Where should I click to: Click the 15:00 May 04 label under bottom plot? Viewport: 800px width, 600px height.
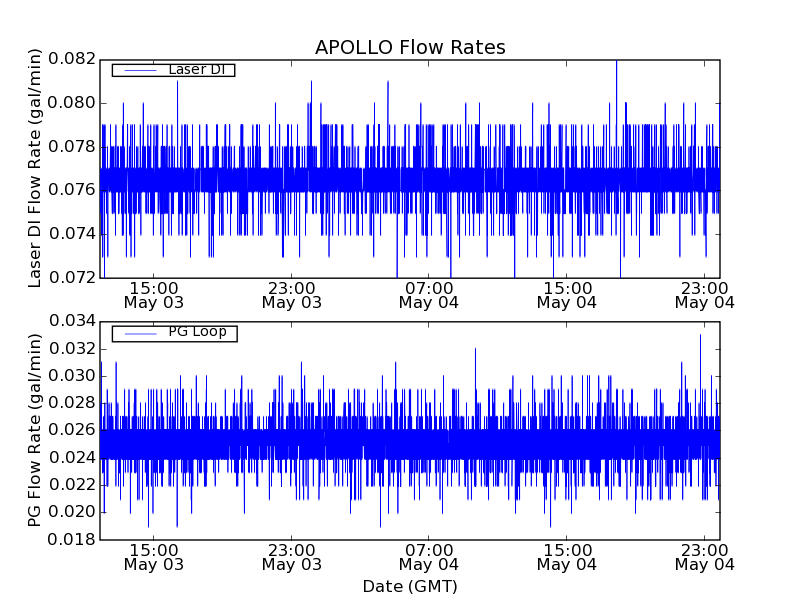pyautogui.click(x=566, y=556)
